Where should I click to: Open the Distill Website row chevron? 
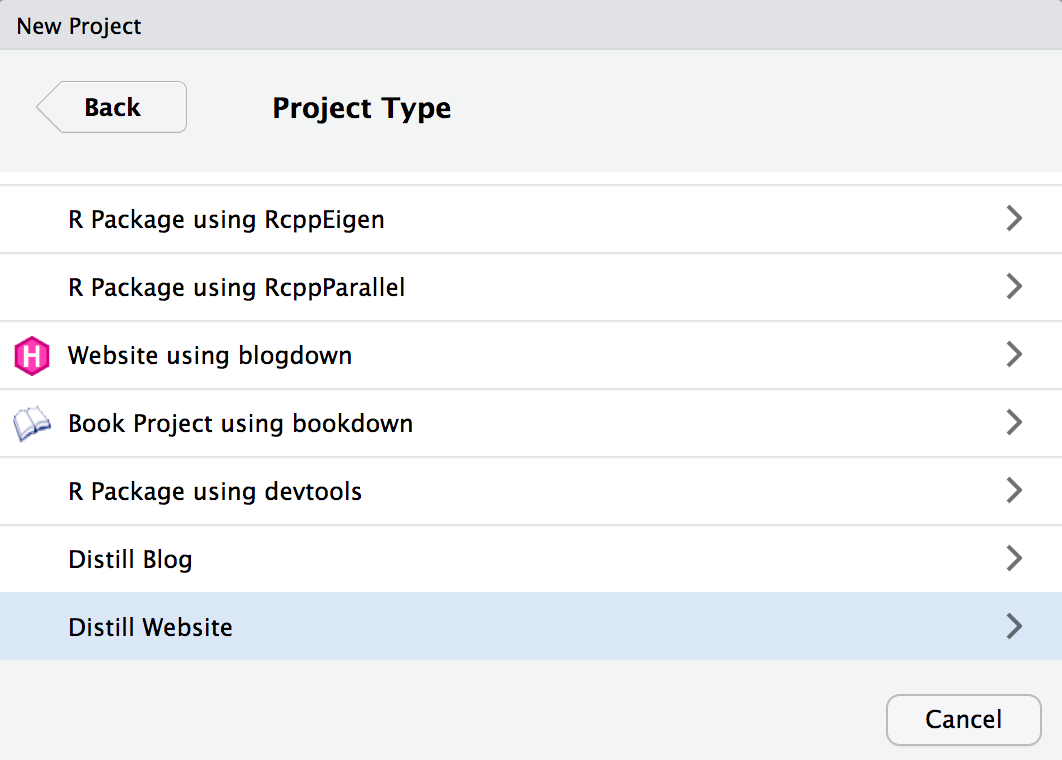tap(1014, 627)
